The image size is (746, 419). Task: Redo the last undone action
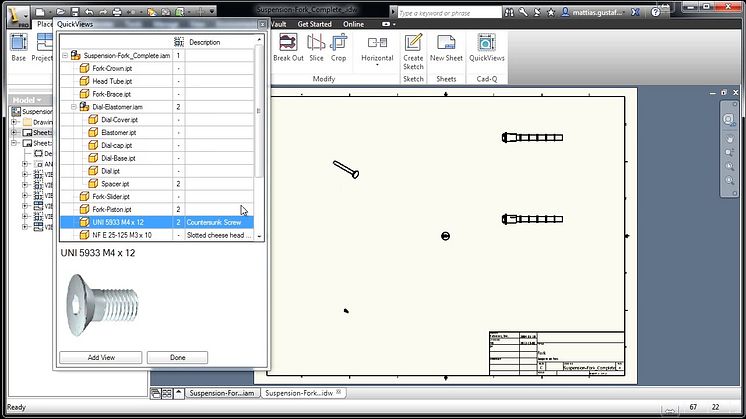point(103,11)
